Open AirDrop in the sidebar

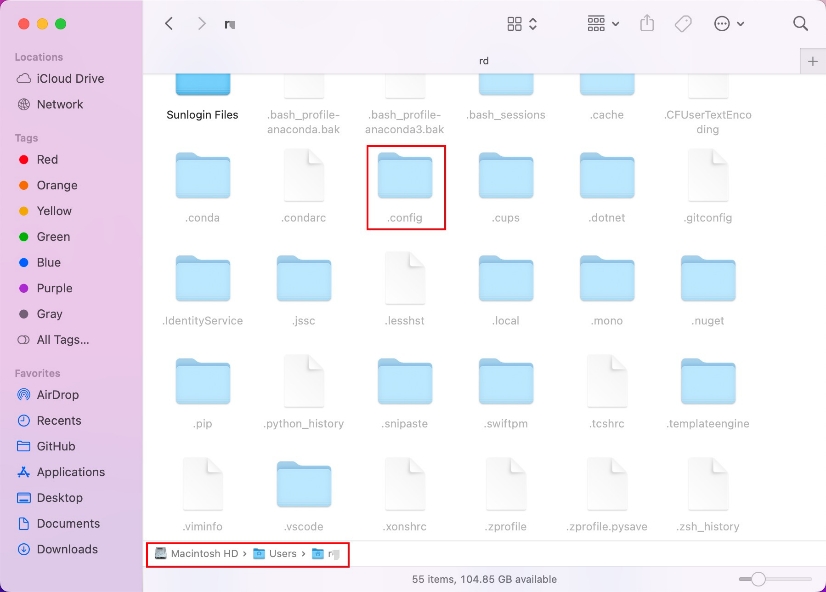pyautogui.click(x=57, y=395)
